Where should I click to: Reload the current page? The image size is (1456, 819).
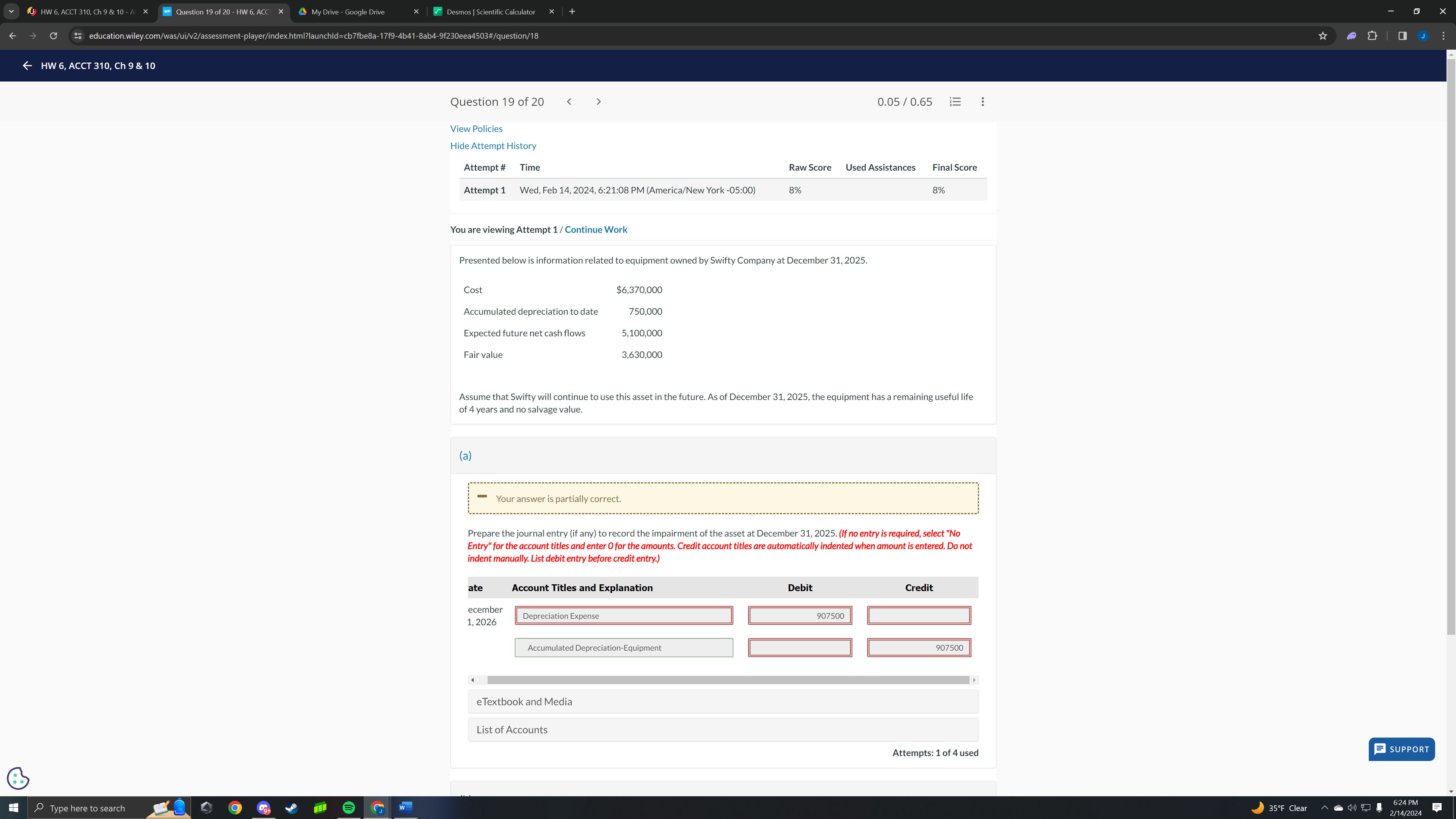coord(54,36)
